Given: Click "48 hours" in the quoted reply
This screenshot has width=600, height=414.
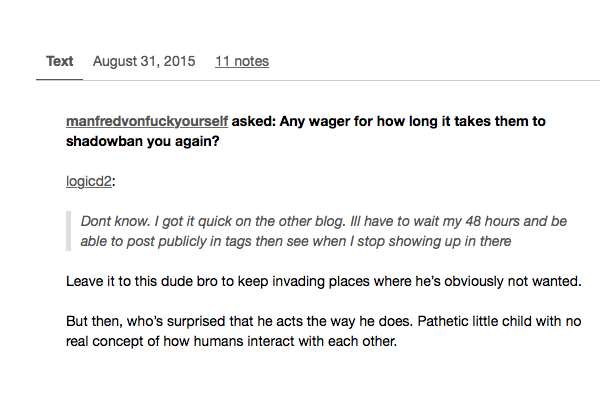Looking at the screenshot, I should tap(492, 221).
